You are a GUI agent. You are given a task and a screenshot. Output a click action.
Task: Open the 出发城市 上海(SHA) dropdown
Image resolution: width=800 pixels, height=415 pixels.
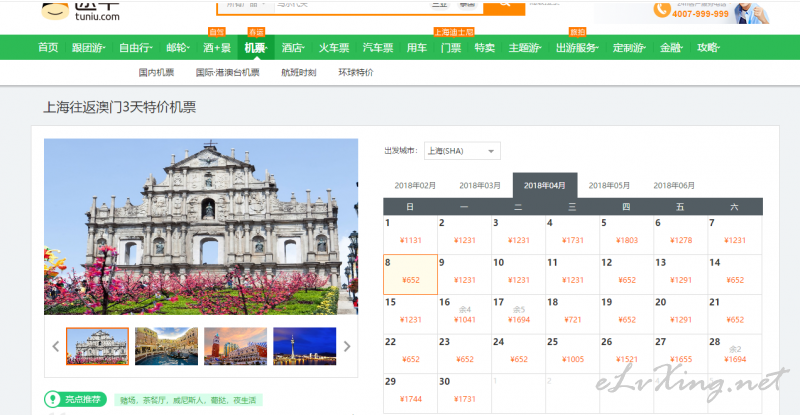coord(462,151)
